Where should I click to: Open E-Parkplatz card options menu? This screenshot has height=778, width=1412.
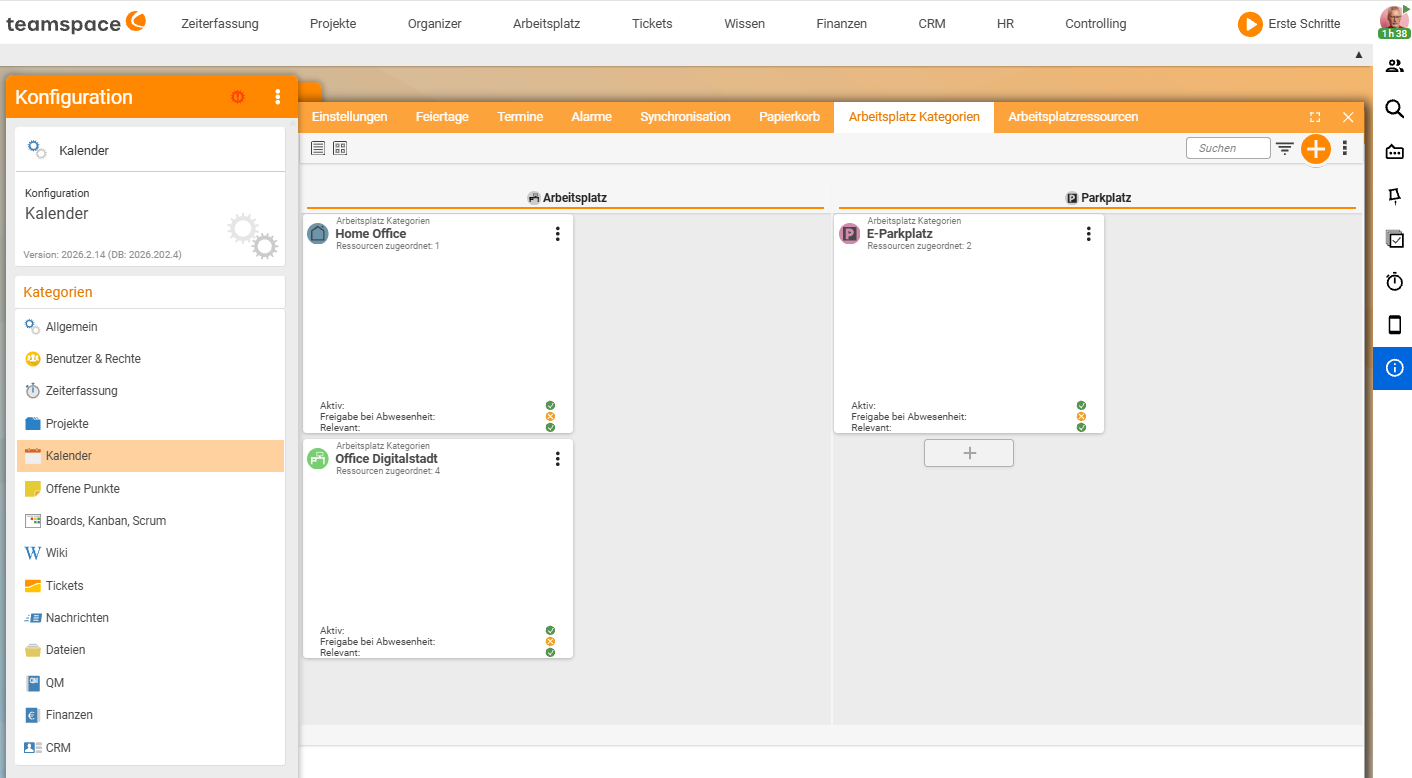(x=1089, y=234)
